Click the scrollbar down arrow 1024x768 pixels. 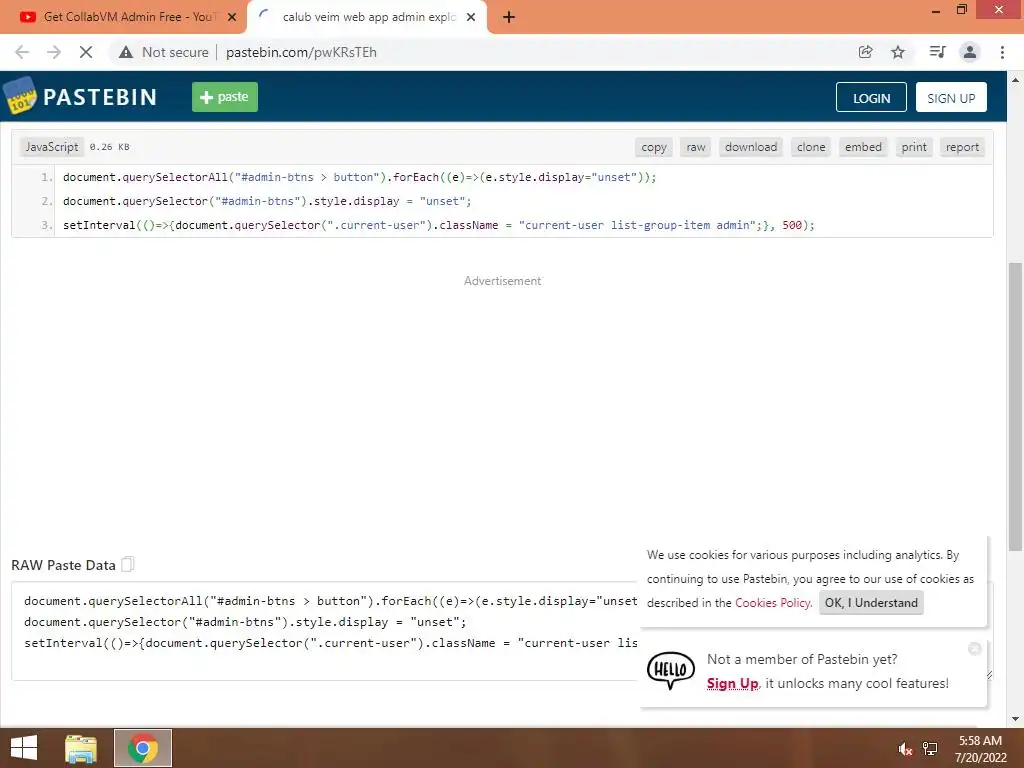coord(1015,719)
